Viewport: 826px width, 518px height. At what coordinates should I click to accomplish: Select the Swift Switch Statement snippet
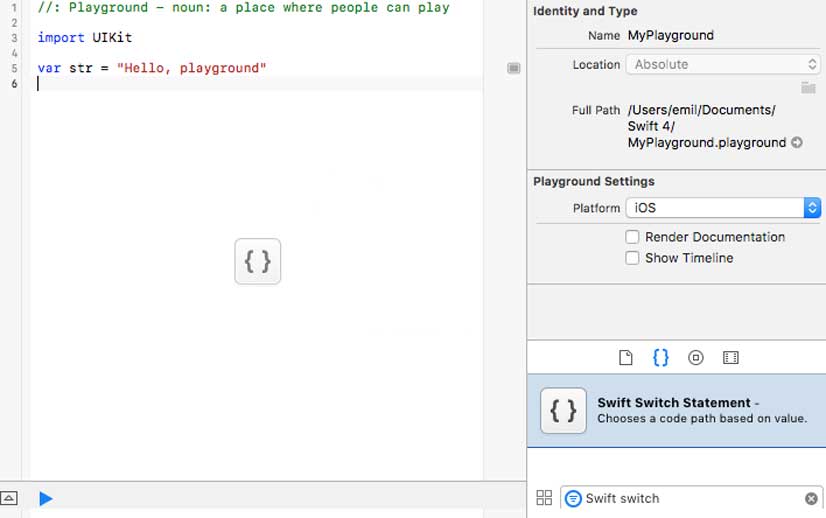(x=676, y=410)
